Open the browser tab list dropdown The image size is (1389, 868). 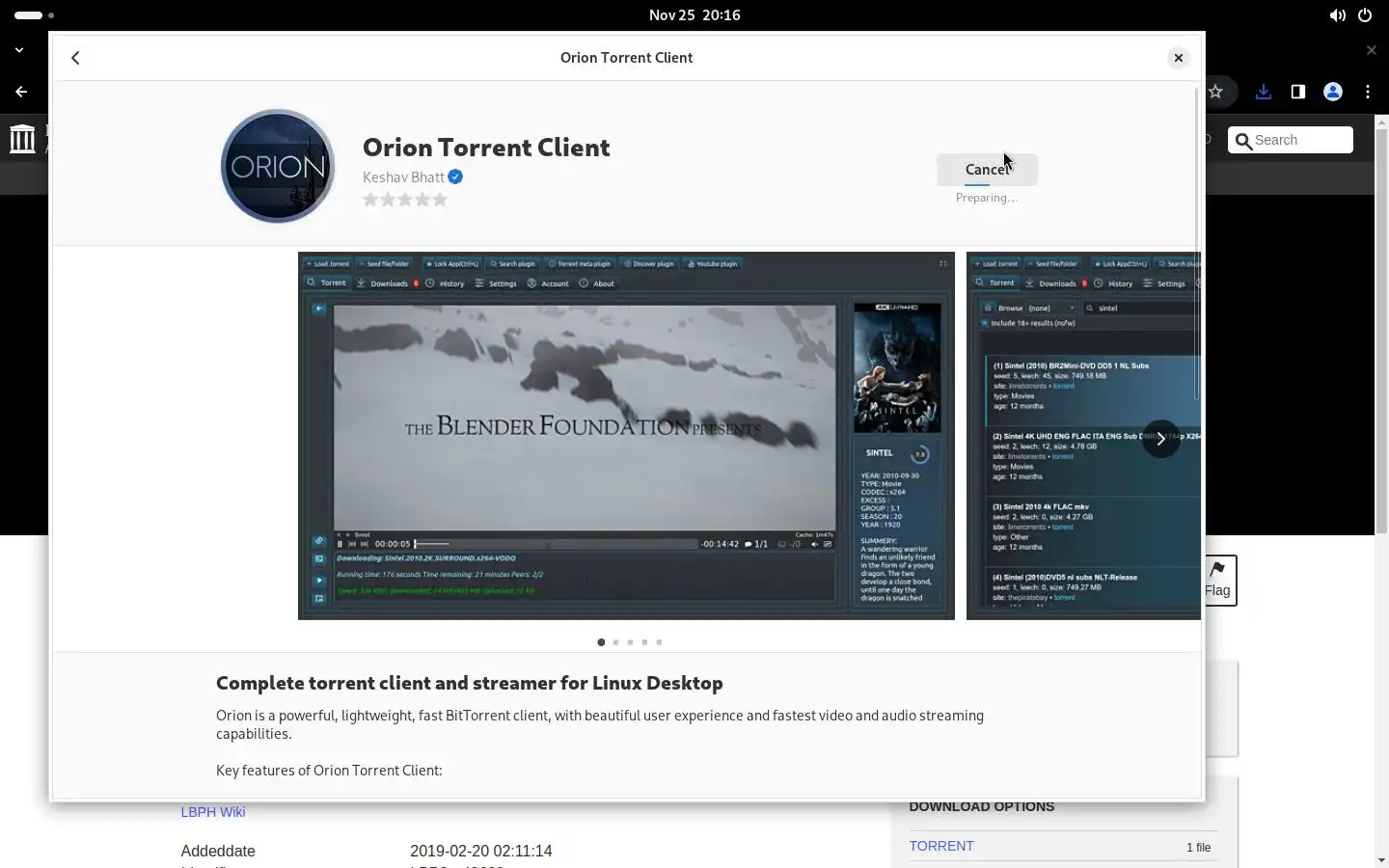coord(19,50)
